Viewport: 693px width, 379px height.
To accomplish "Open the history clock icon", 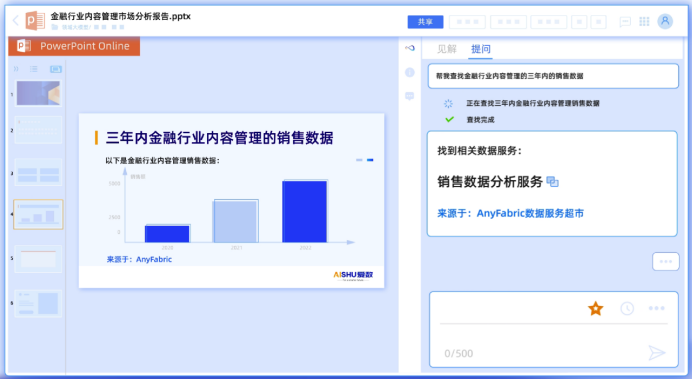I will (x=627, y=308).
